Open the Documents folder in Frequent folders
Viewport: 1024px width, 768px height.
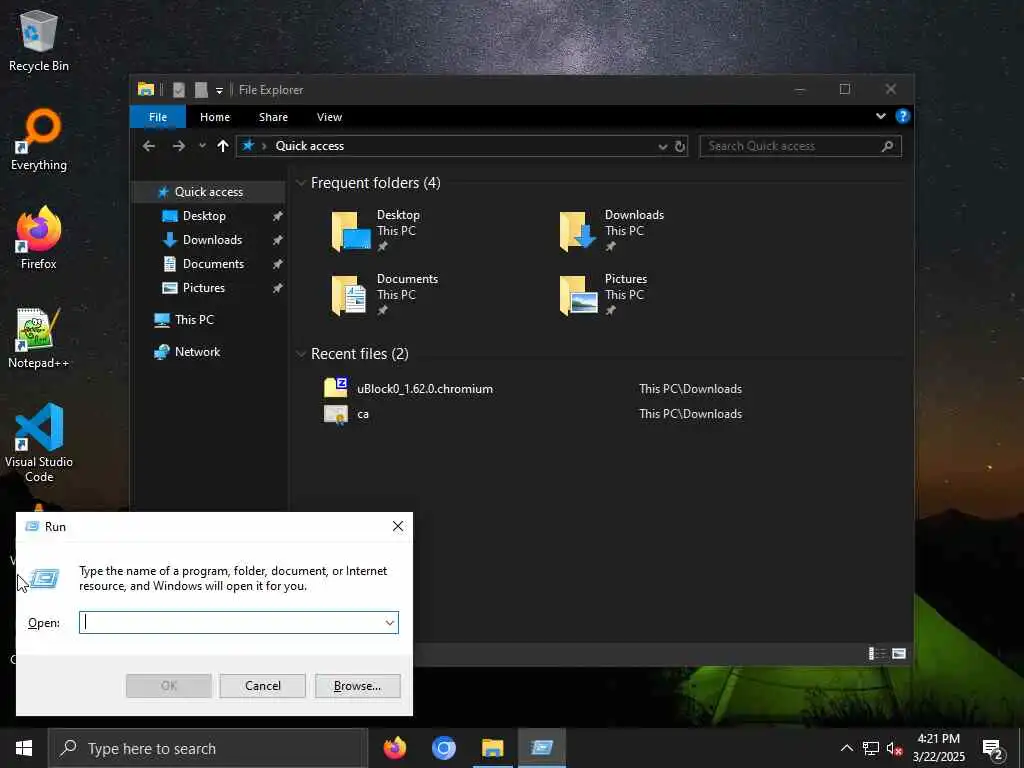385,295
